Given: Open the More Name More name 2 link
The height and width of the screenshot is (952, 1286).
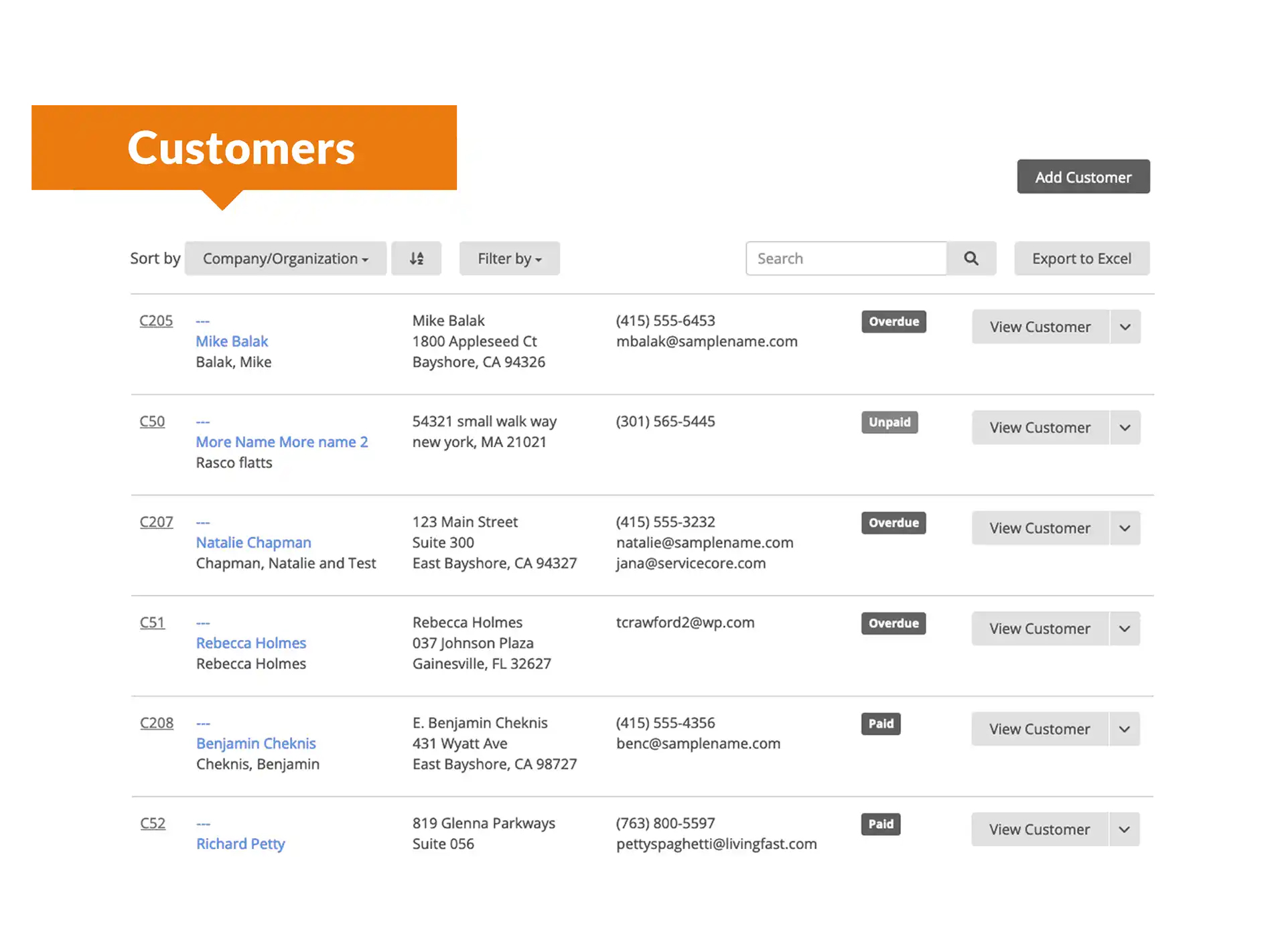Looking at the screenshot, I should (282, 442).
